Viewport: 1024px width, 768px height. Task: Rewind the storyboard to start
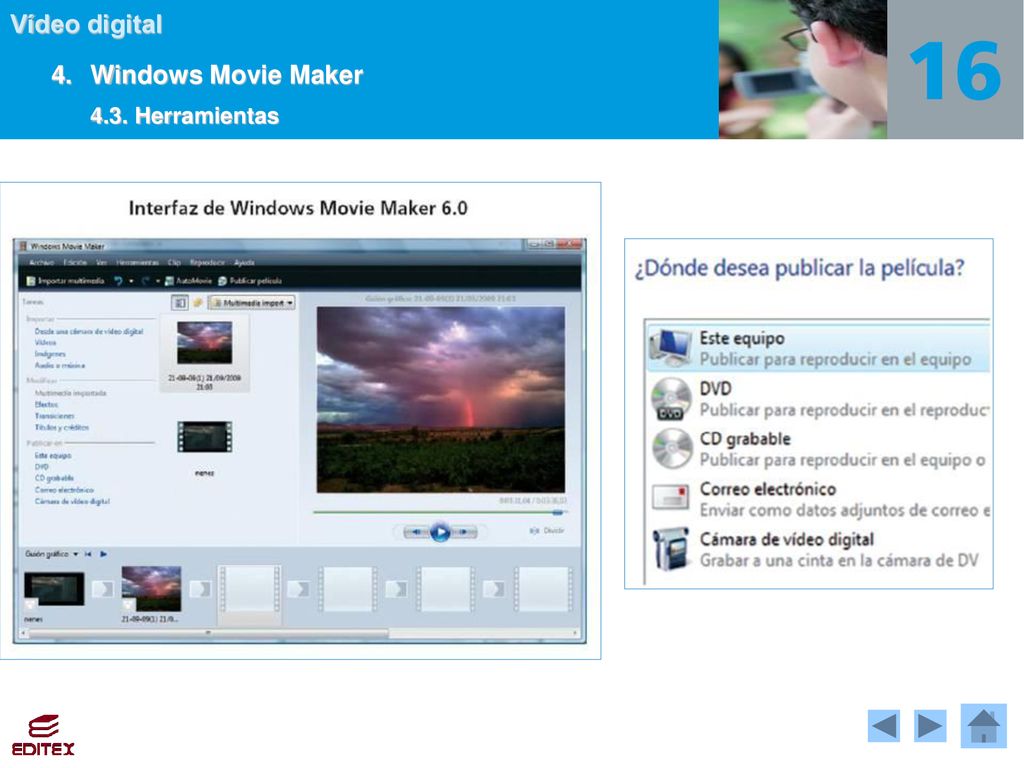pyautogui.click(x=88, y=554)
